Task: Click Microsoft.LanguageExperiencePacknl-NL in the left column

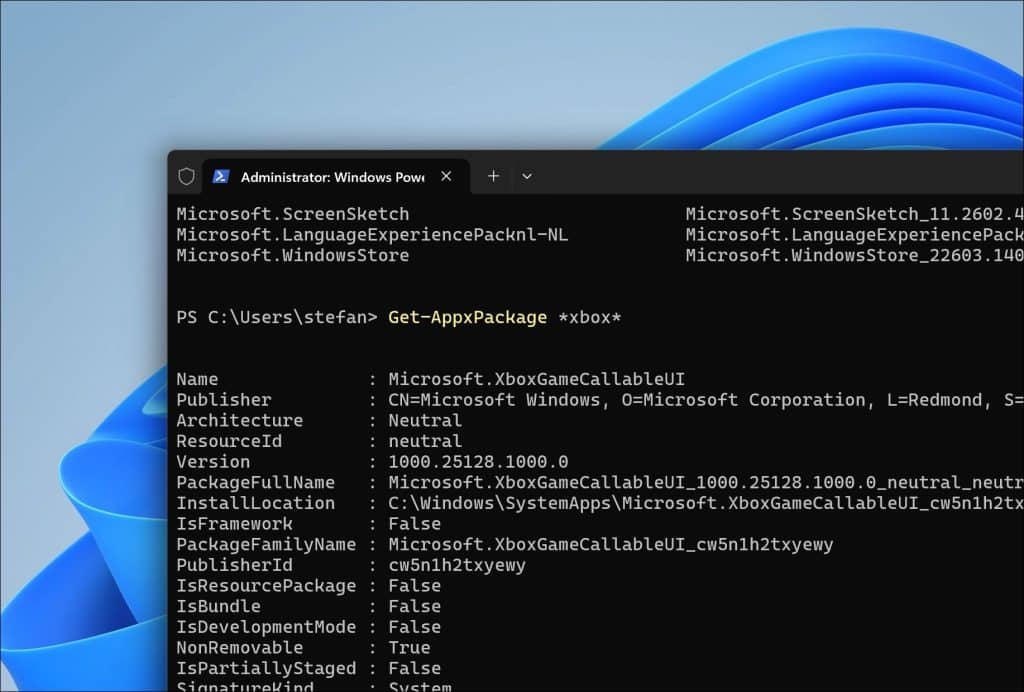Action: [x=372, y=235]
